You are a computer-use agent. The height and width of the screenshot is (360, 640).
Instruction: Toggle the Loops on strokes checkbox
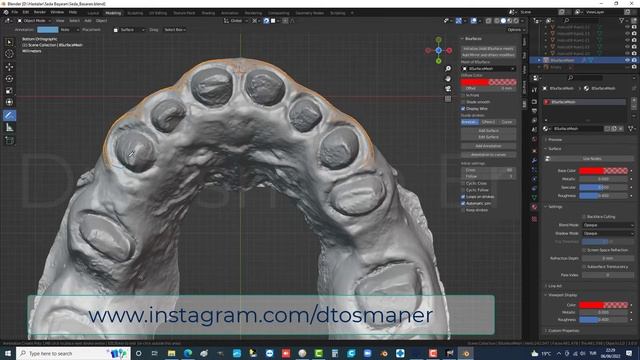463,196
